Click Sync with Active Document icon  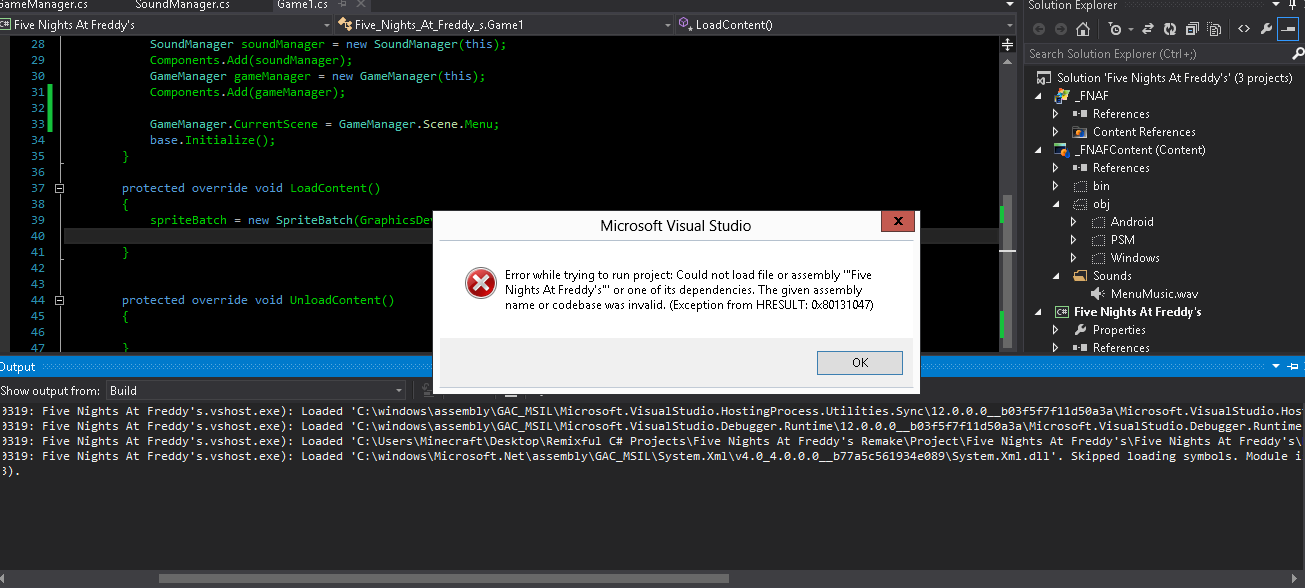pyautogui.click(x=1147, y=29)
